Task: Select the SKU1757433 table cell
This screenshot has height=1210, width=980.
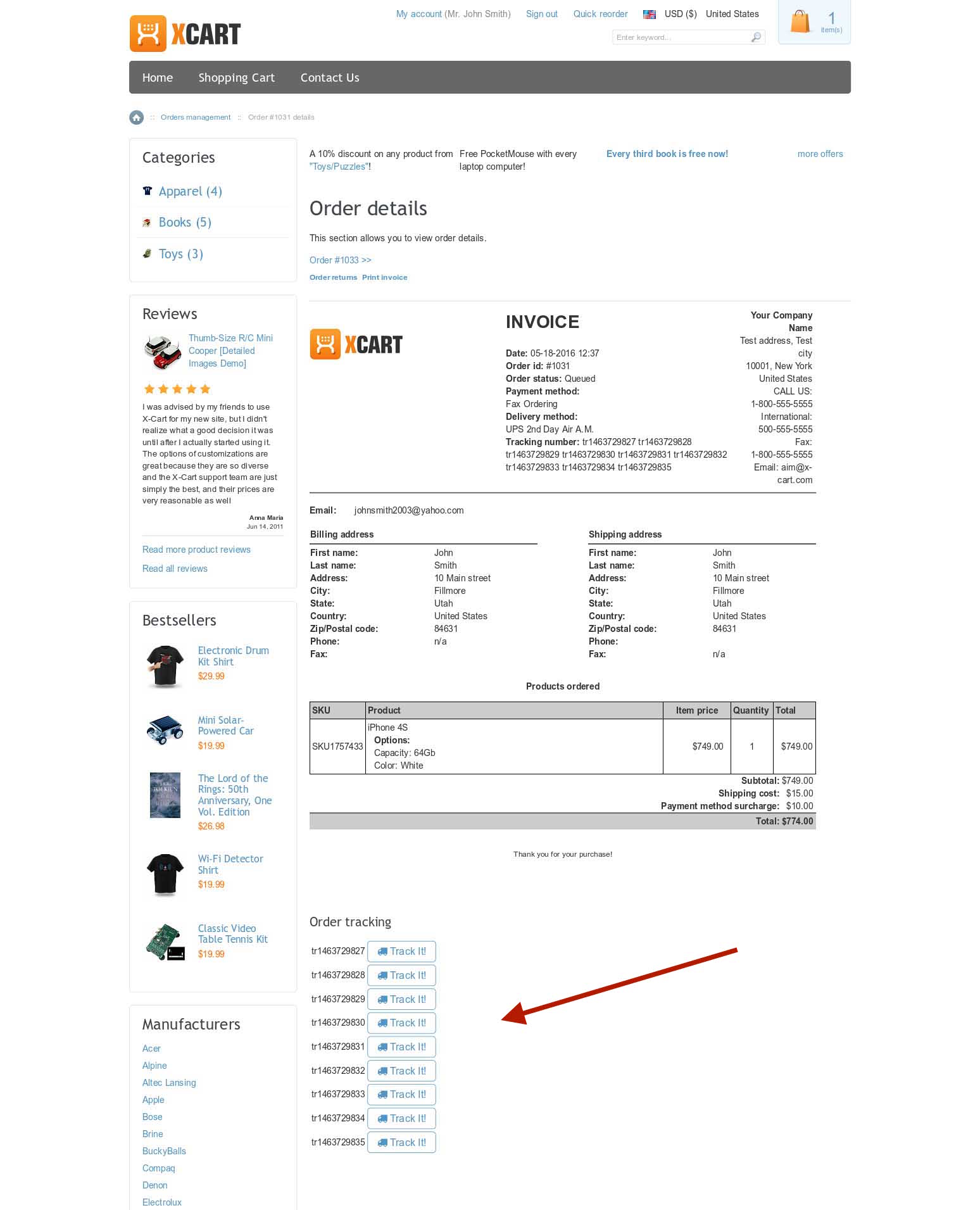Action: tap(337, 747)
